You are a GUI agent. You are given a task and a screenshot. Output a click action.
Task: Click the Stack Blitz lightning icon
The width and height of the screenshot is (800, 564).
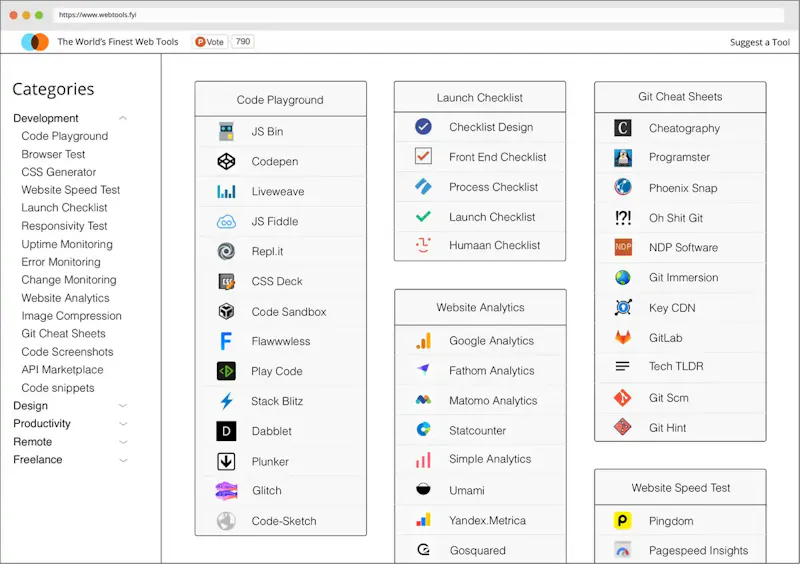pyautogui.click(x=227, y=401)
